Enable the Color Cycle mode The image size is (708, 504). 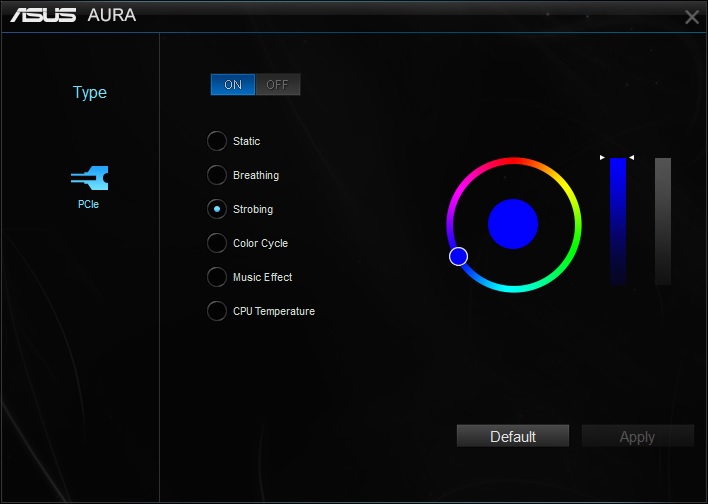217,243
